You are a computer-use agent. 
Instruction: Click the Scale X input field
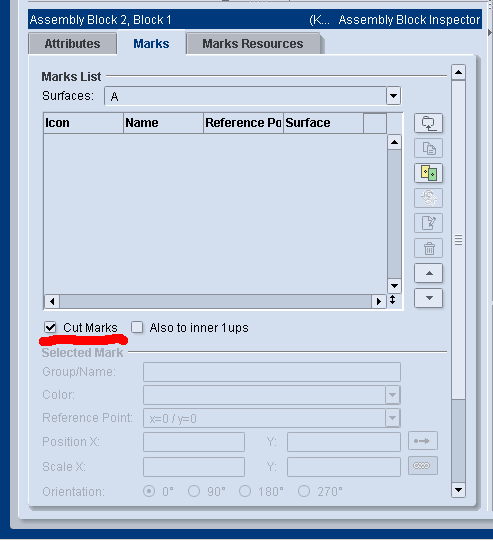(x=194, y=467)
